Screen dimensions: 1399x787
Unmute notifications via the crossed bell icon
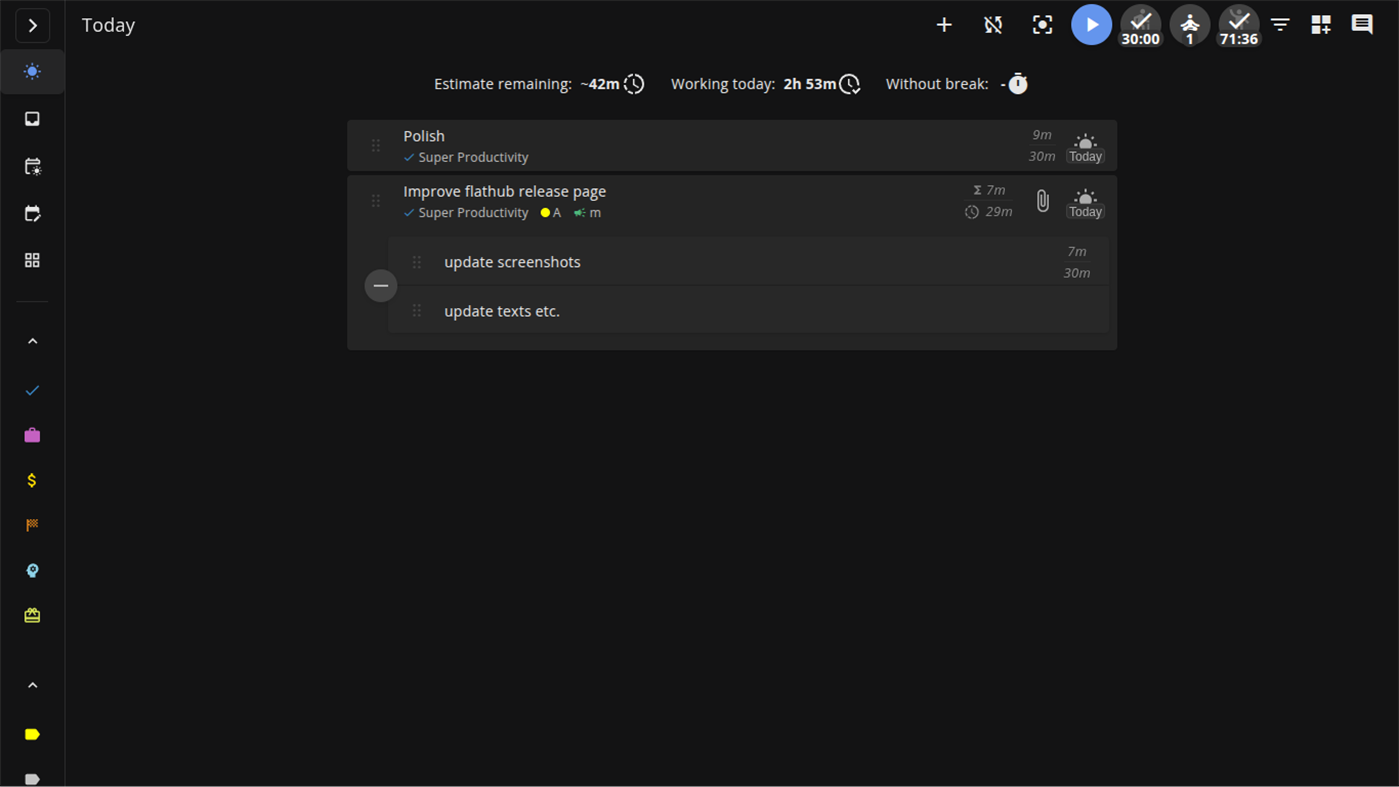pyautogui.click(x=992, y=24)
